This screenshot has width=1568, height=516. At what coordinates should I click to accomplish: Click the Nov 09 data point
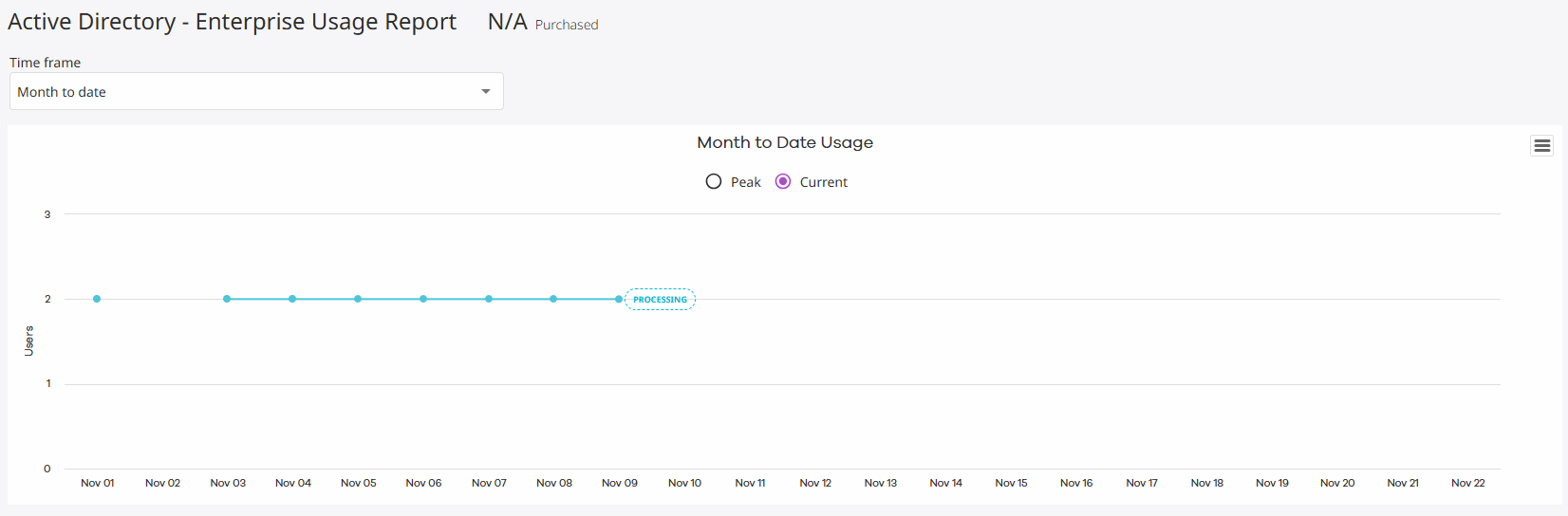point(619,299)
